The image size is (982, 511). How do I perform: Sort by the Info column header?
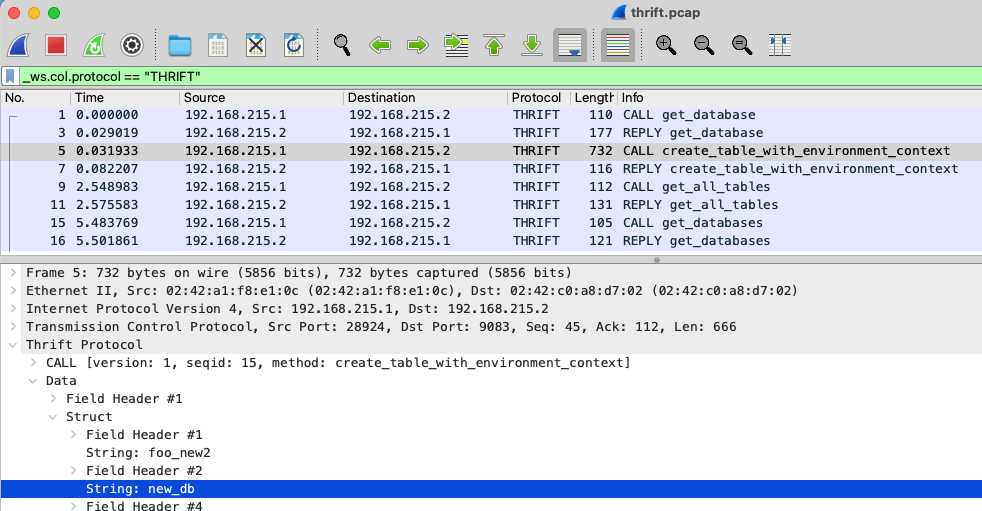point(800,98)
